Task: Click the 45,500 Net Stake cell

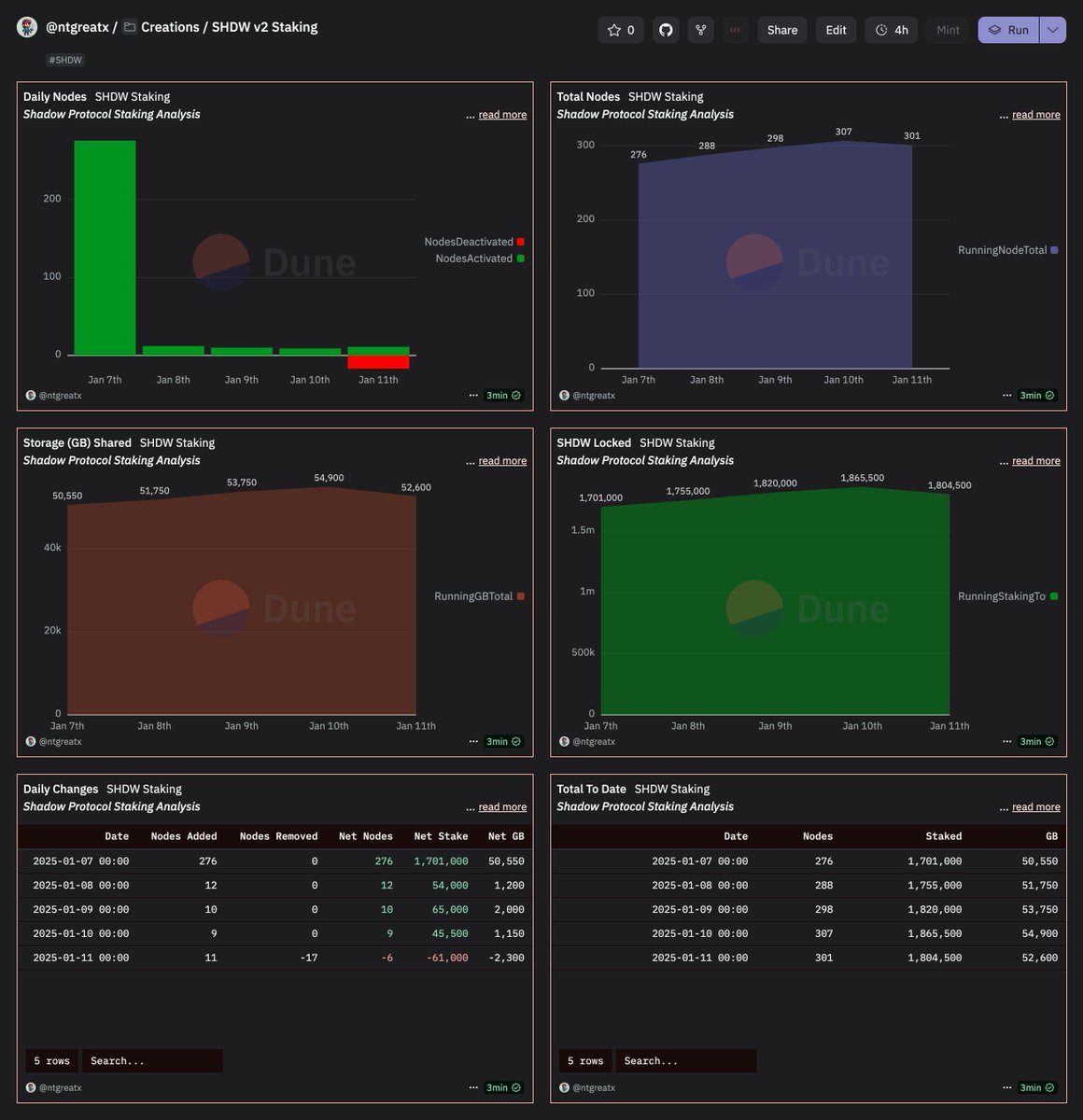Action: click(x=450, y=933)
